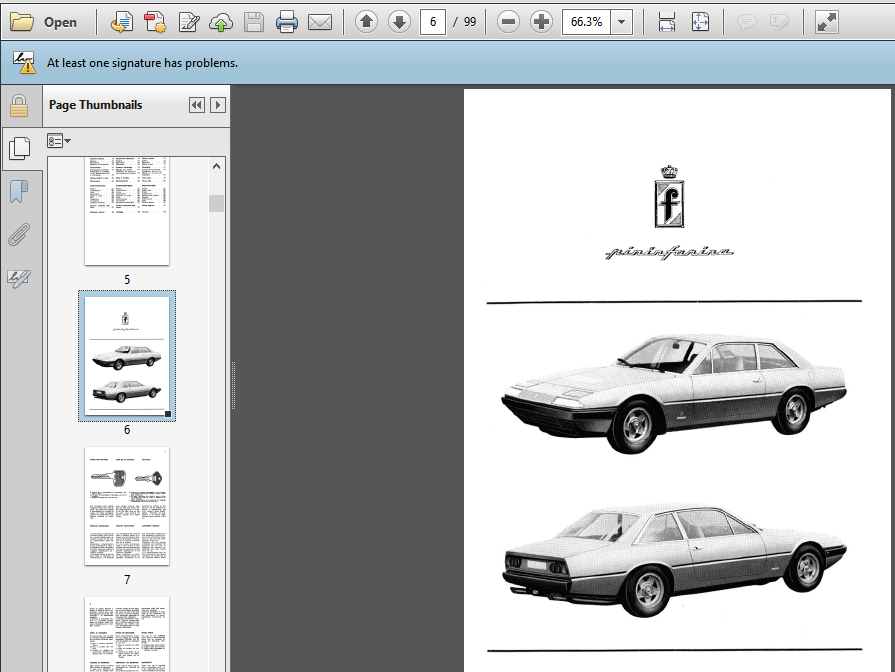Image resolution: width=895 pixels, height=672 pixels.
Task: Click the Open button label
Action: pos(60,22)
